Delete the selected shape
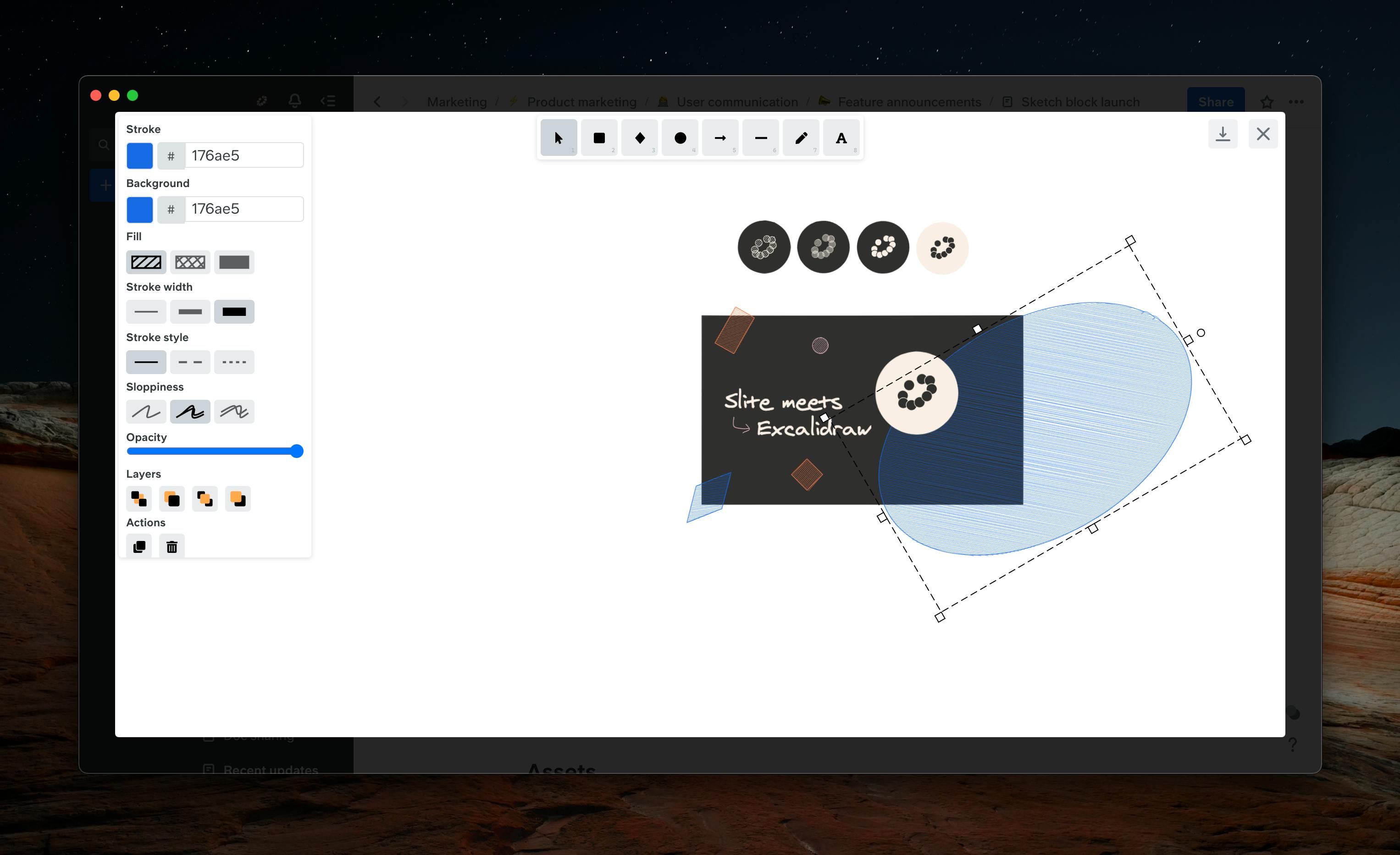Screen dimensions: 1400x855 point(172,546)
